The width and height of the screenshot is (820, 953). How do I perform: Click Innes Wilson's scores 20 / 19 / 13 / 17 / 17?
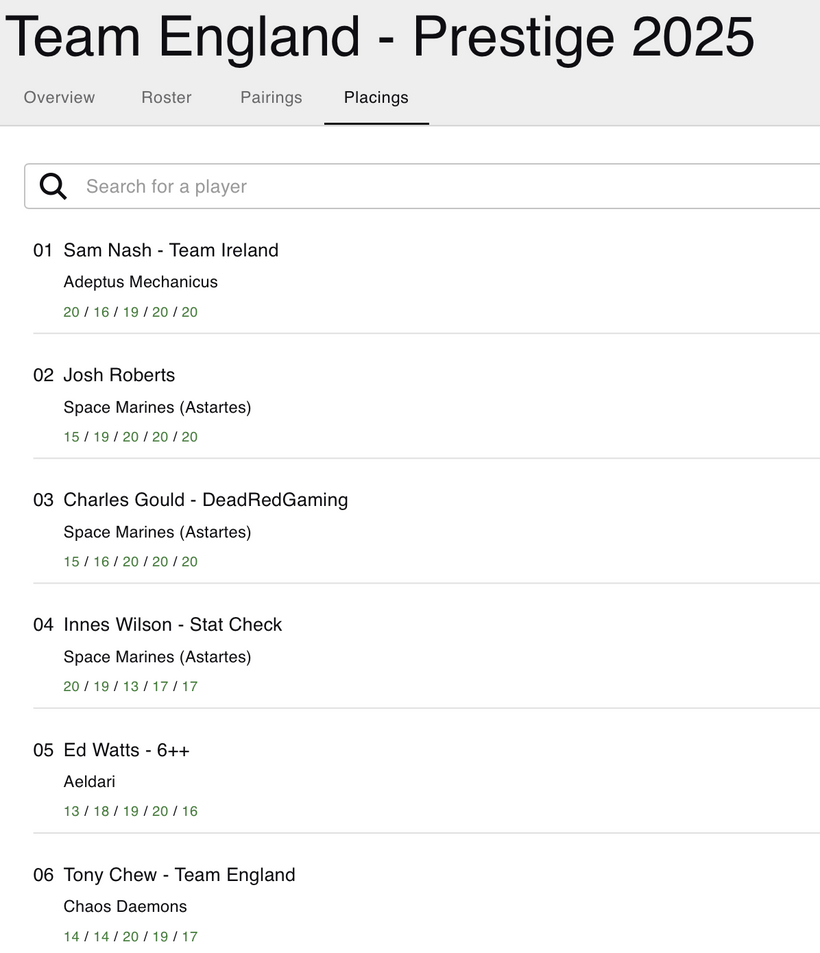click(131, 687)
